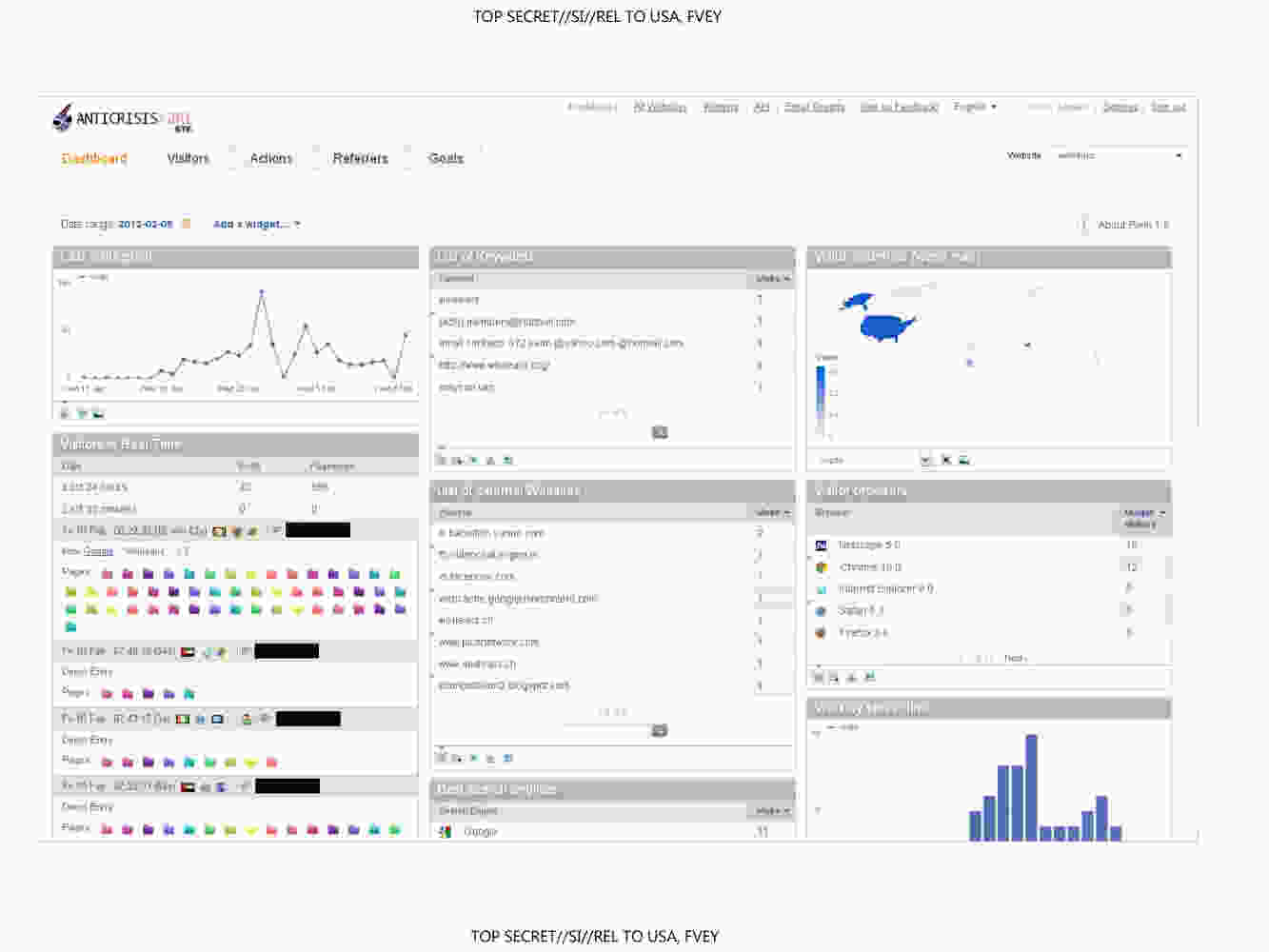Click search icon in external websites widget

[x=659, y=730]
